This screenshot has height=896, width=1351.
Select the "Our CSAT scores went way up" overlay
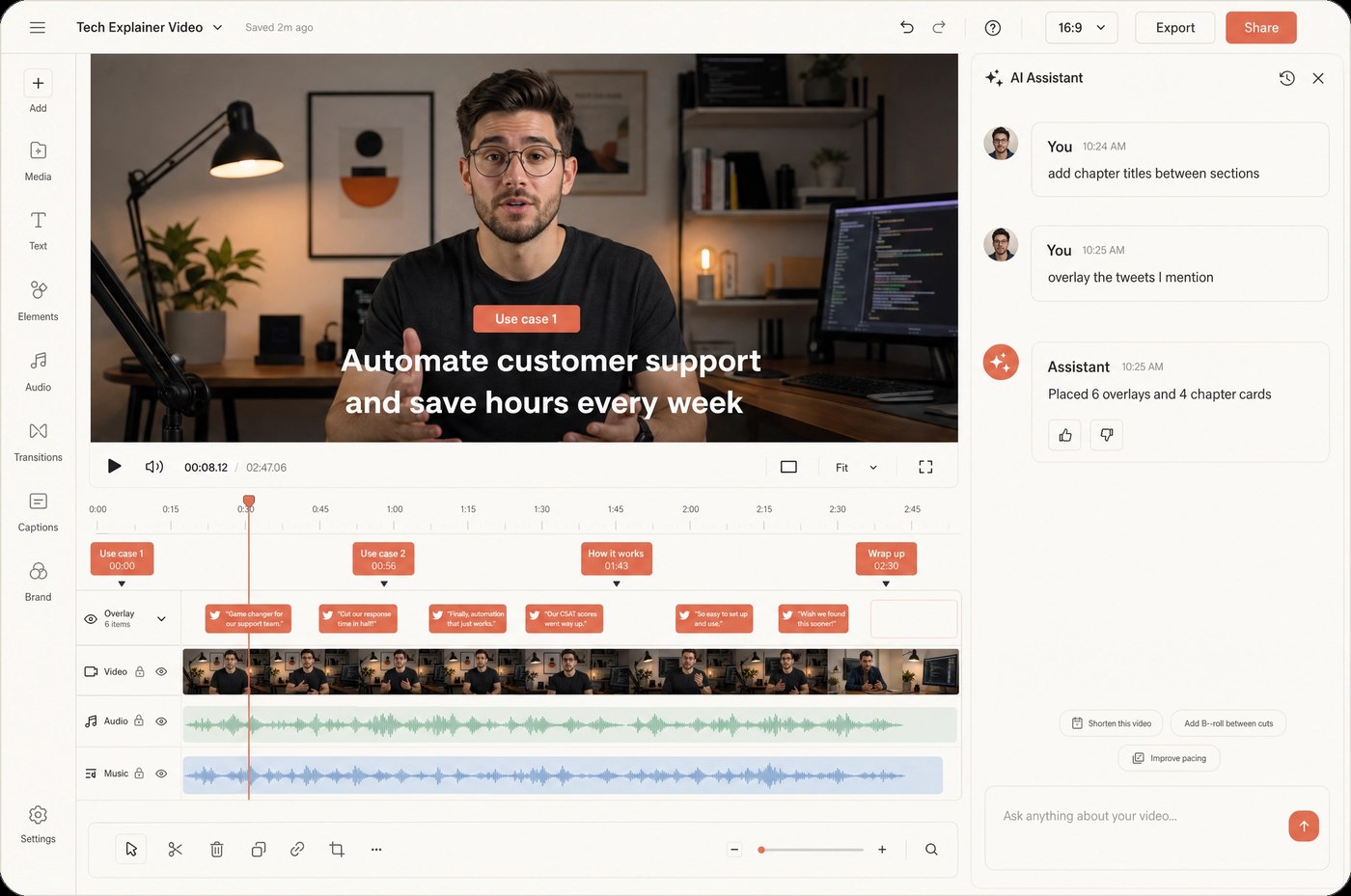[x=564, y=618]
